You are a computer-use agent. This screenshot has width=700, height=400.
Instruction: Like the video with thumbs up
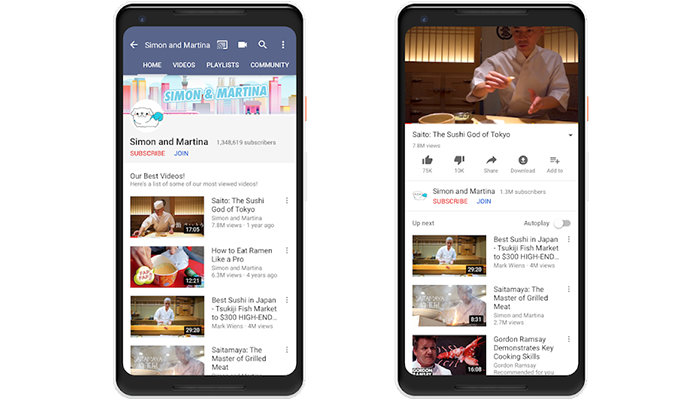point(427,160)
